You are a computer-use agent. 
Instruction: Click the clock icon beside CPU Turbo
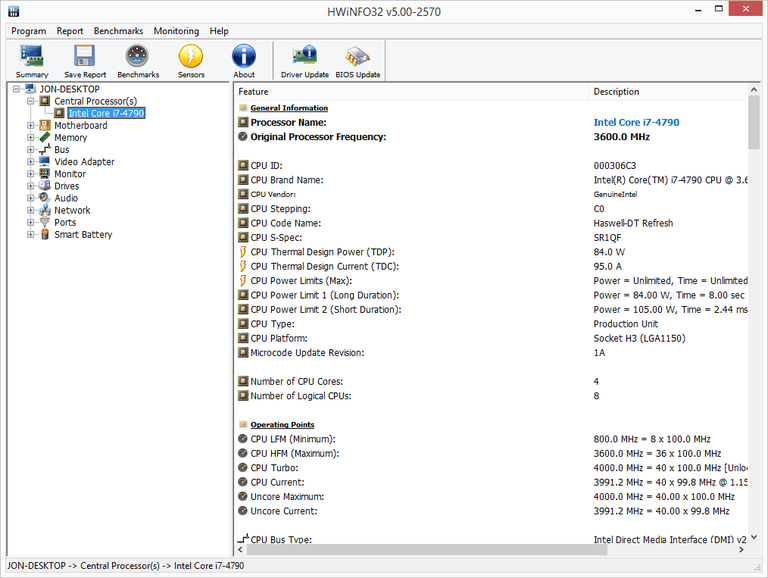(x=243, y=467)
